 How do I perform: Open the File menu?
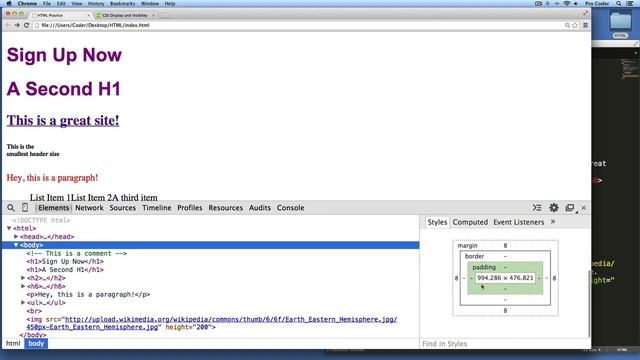tap(47, 3)
